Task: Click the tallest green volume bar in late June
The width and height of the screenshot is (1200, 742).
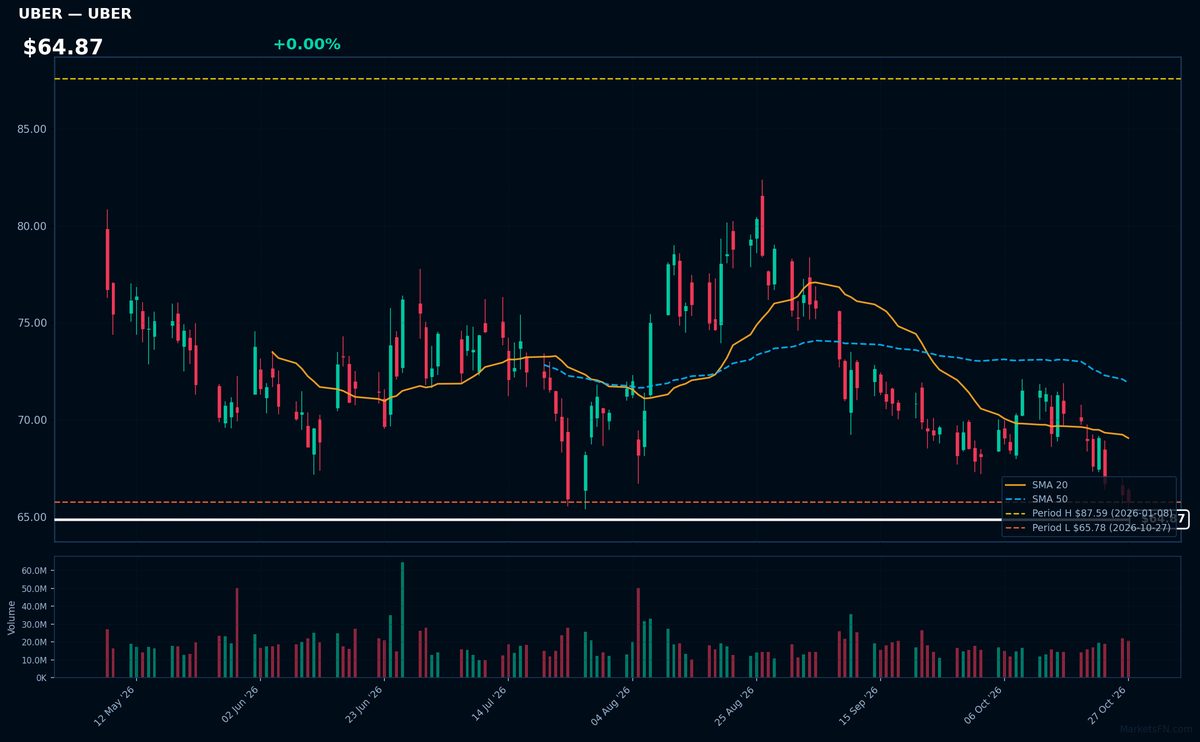Action: [x=402, y=620]
